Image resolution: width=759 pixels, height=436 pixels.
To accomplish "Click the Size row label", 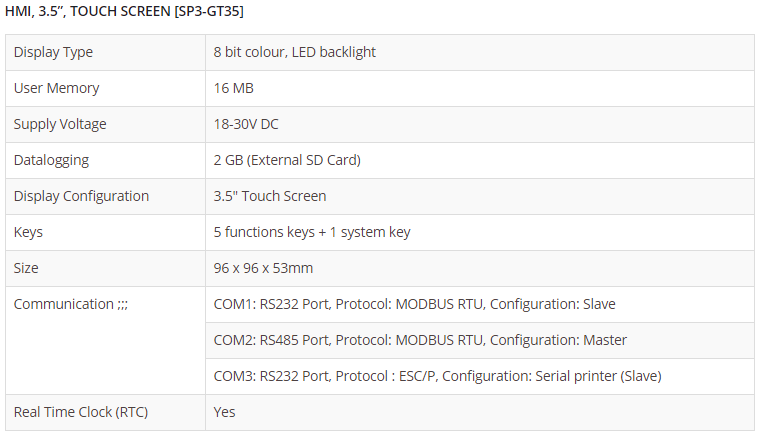I will [x=26, y=268].
